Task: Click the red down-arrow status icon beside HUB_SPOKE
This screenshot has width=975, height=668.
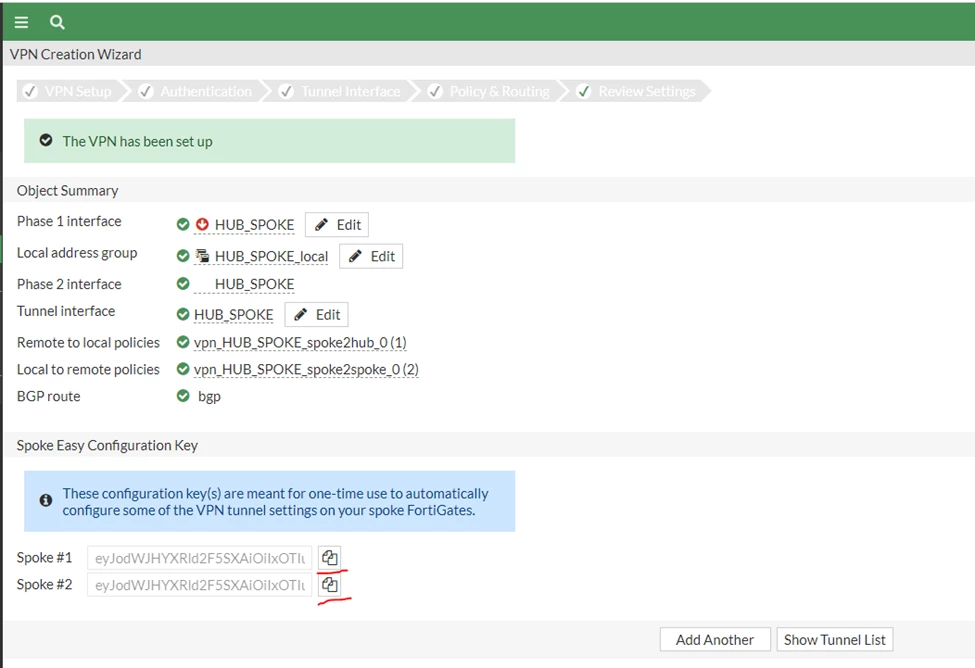Action: [202, 224]
